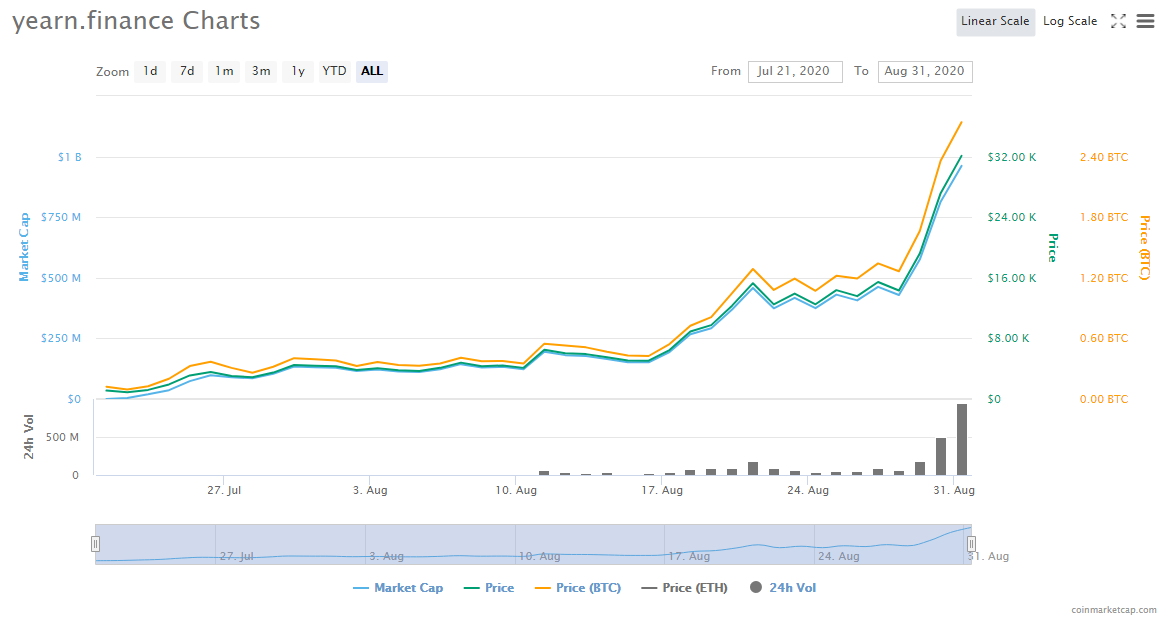Toggle 24h Vol series in legend

783,588
